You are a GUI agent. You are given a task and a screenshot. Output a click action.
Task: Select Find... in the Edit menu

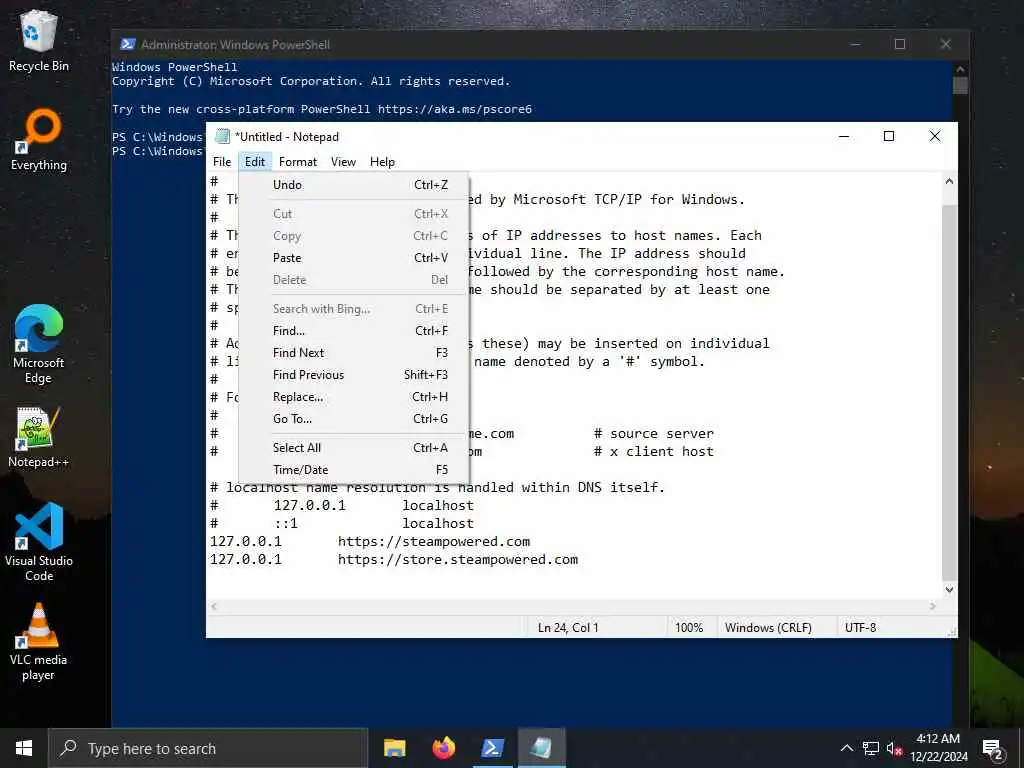click(354, 331)
